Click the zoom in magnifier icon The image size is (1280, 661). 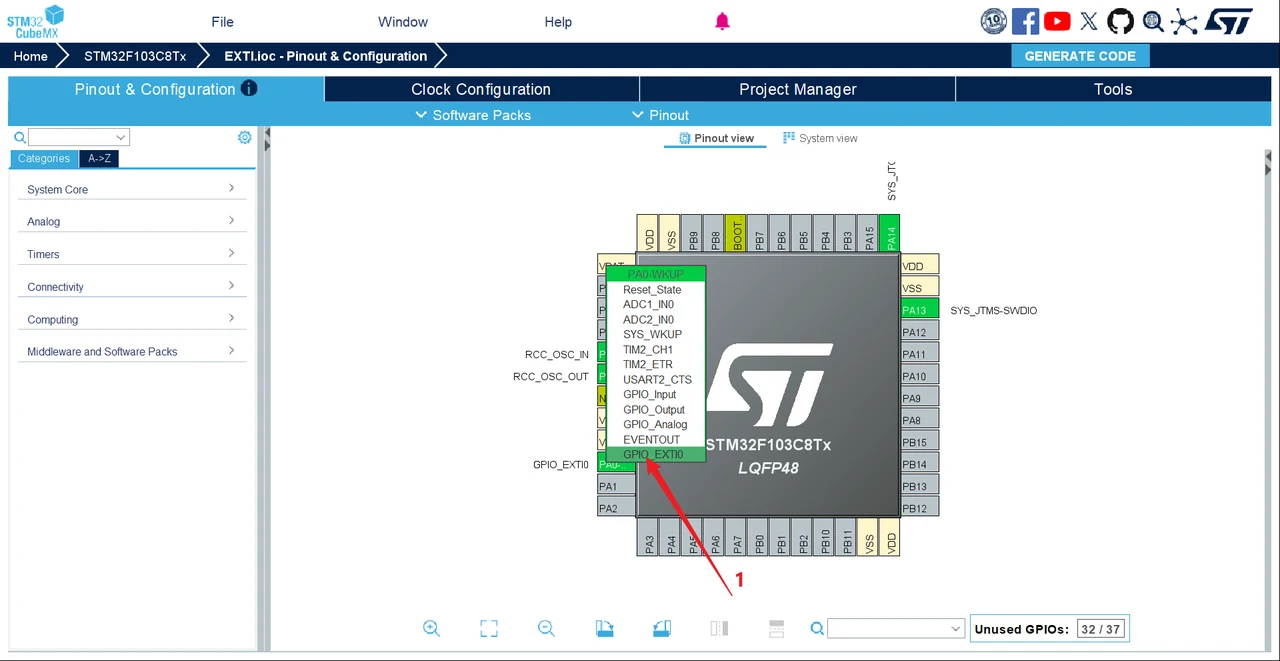(x=431, y=628)
